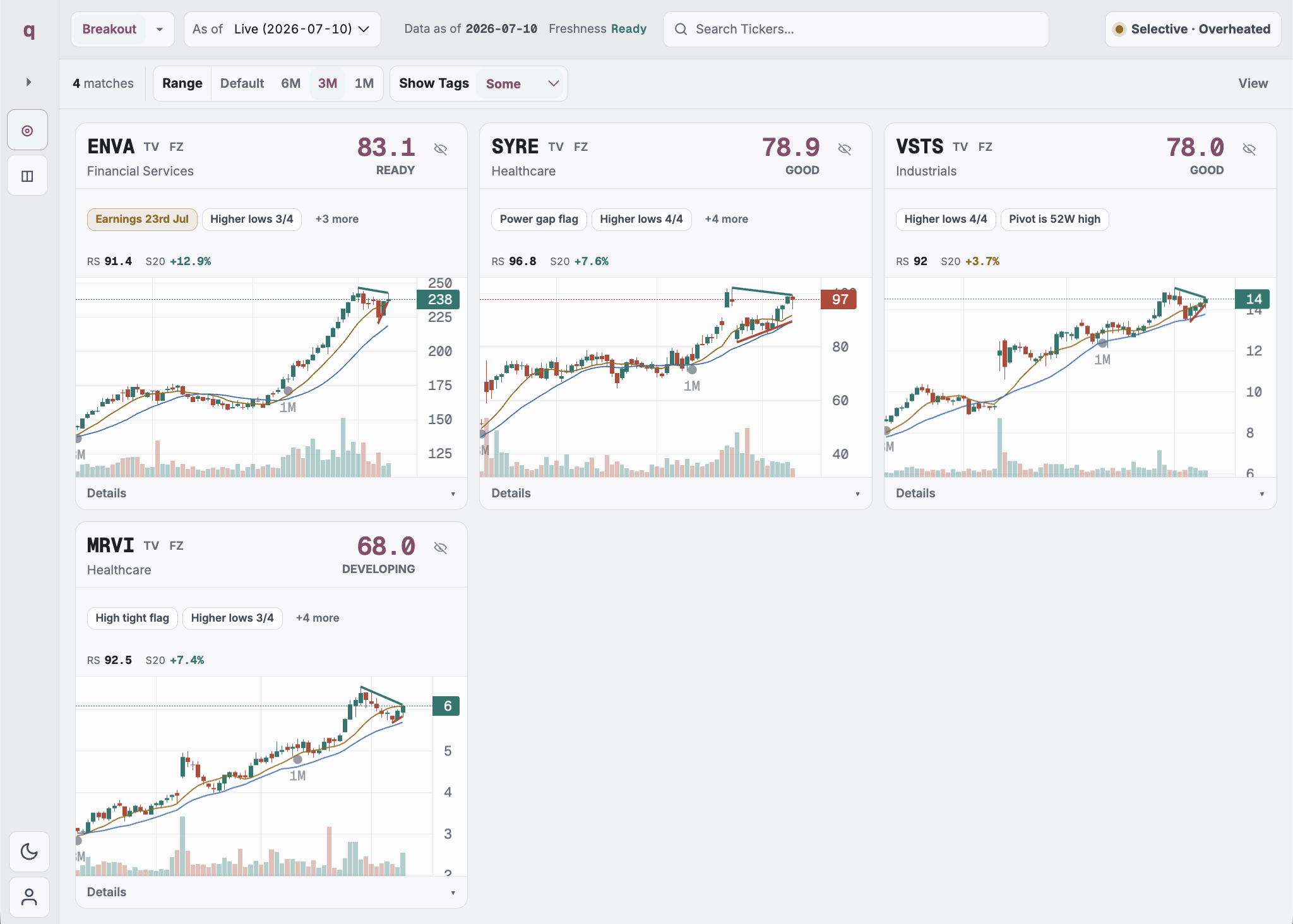Click ENVA Higher lows 3/4 tag
The width and height of the screenshot is (1293, 924).
(x=251, y=219)
